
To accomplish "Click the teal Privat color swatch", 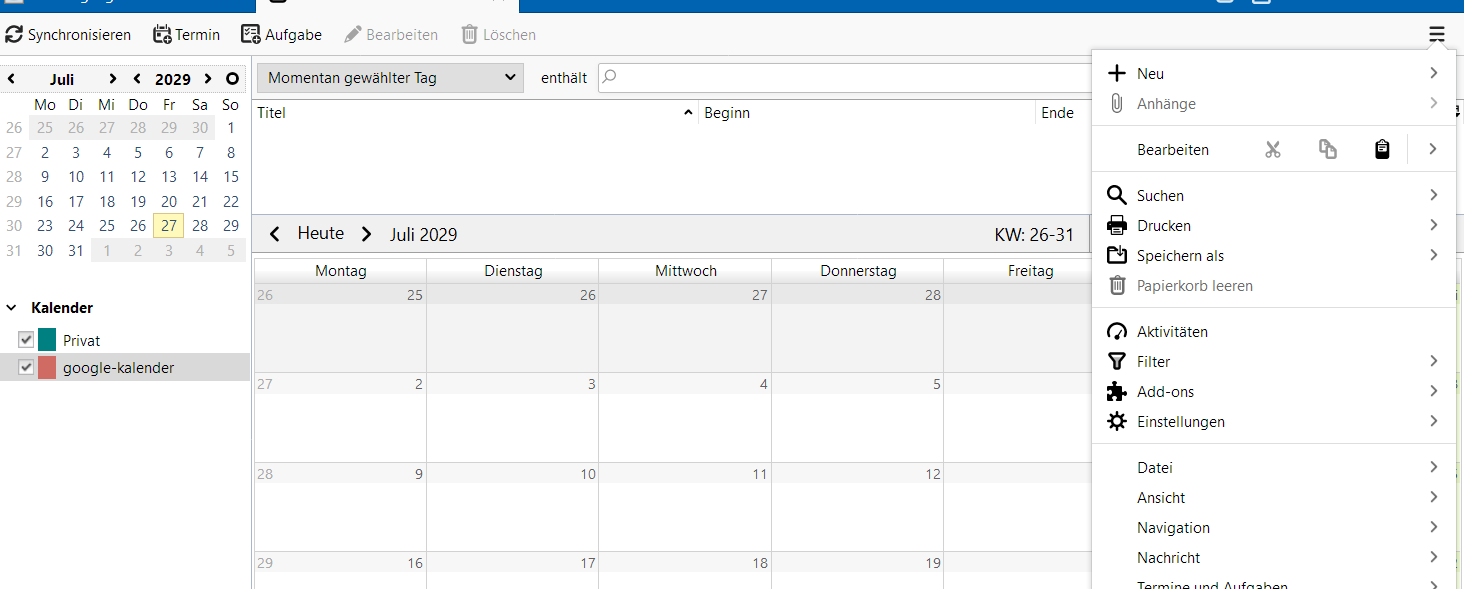I will point(47,341).
